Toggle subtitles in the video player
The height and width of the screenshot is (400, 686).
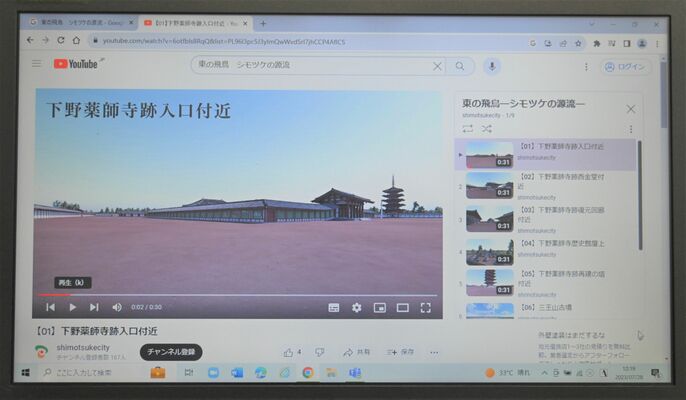point(334,308)
